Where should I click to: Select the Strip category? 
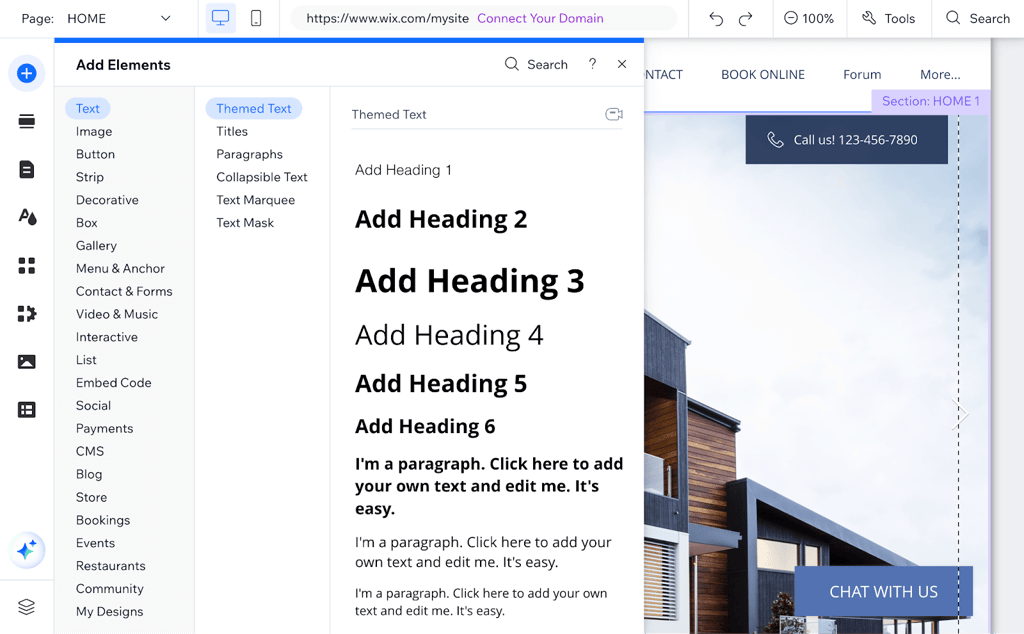(x=89, y=177)
